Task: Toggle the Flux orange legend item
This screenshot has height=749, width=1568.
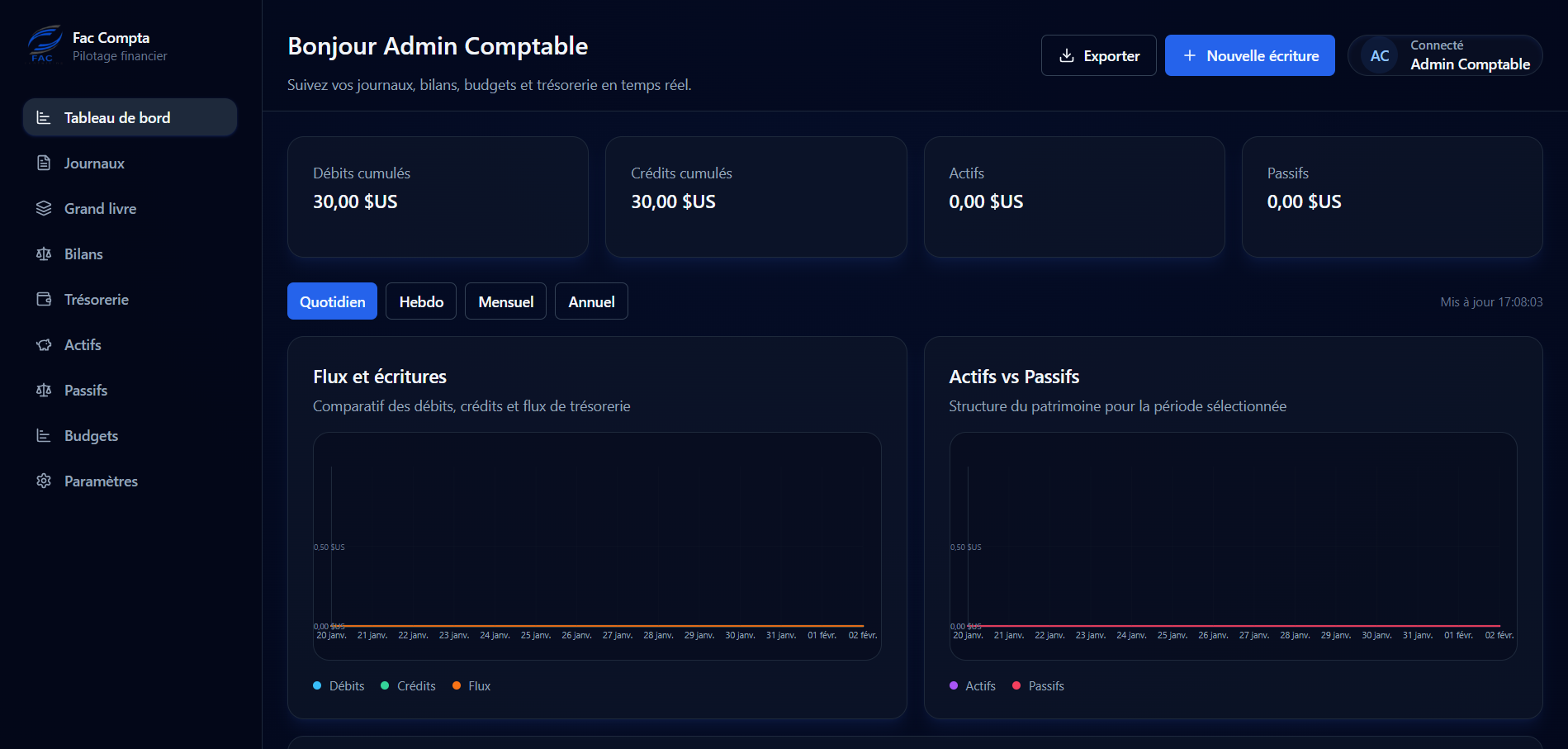Action: click(x=471, y=686)
